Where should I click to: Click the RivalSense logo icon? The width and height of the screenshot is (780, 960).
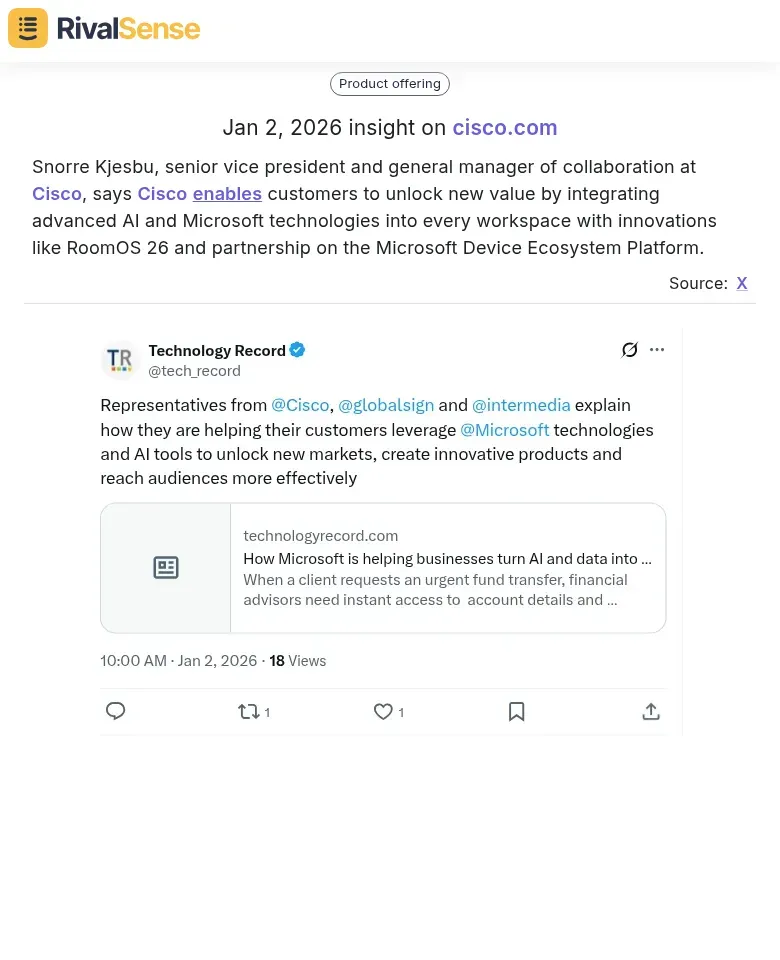coord(27,28)
